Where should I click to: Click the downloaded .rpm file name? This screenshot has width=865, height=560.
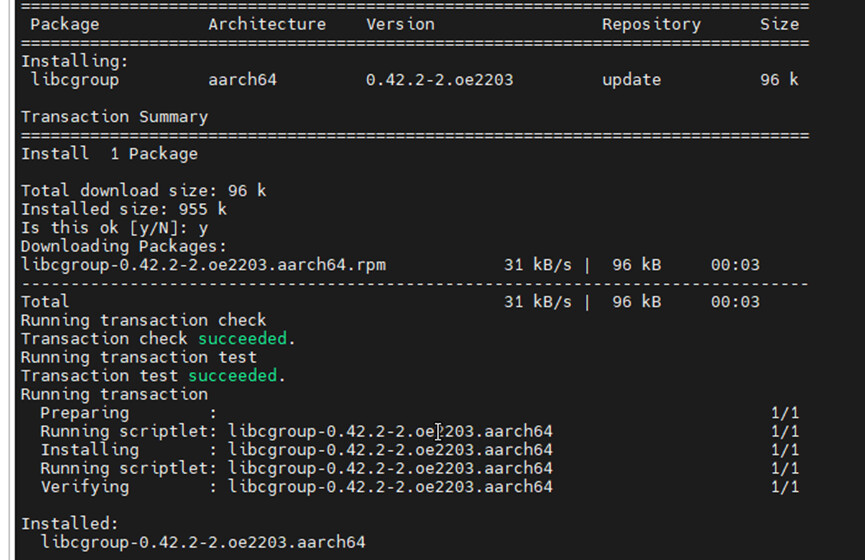[x=203, y=265]
